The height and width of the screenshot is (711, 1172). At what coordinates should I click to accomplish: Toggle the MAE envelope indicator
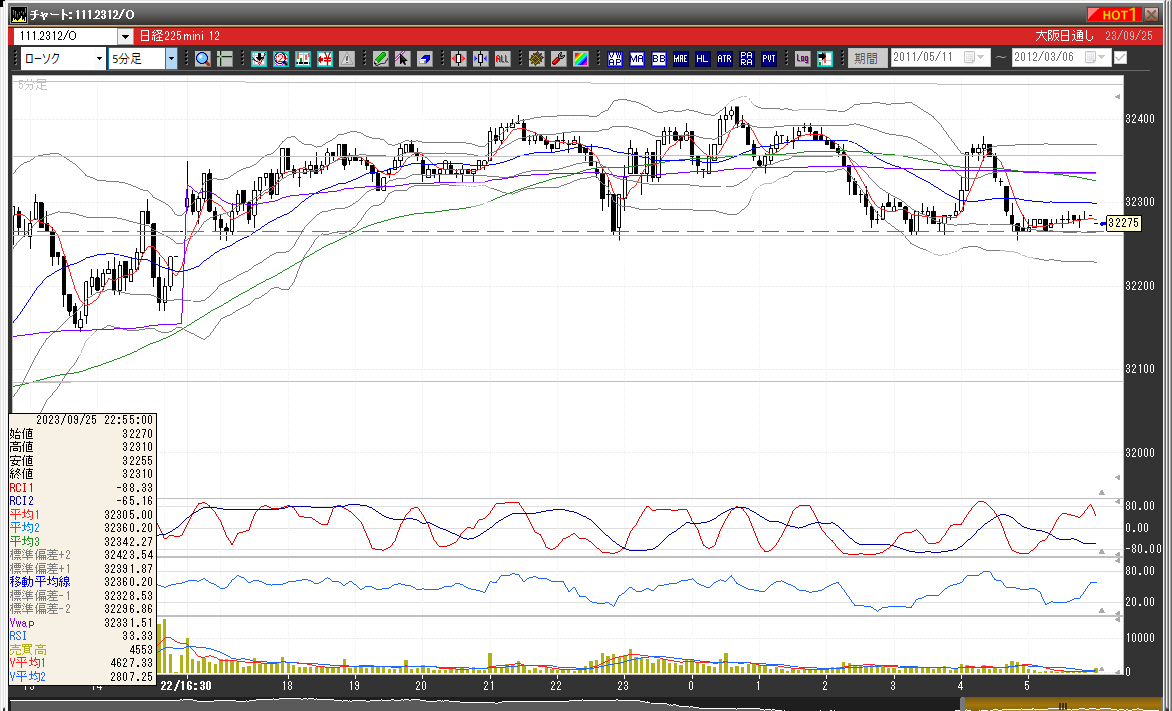(680, 58)
